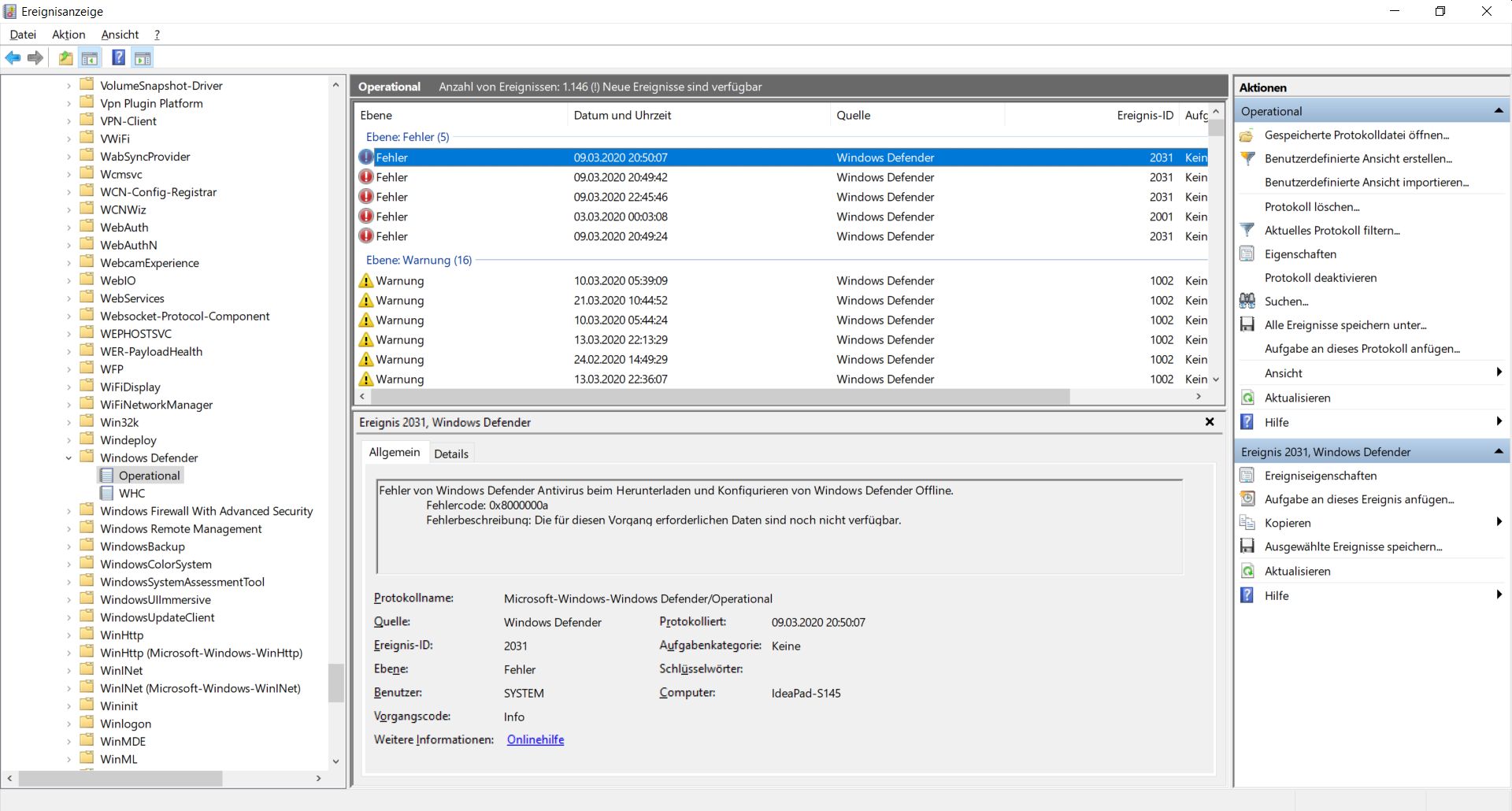
Task: Select the warning event 21.03.2020 10:44:52
Action: pos(783,300)
